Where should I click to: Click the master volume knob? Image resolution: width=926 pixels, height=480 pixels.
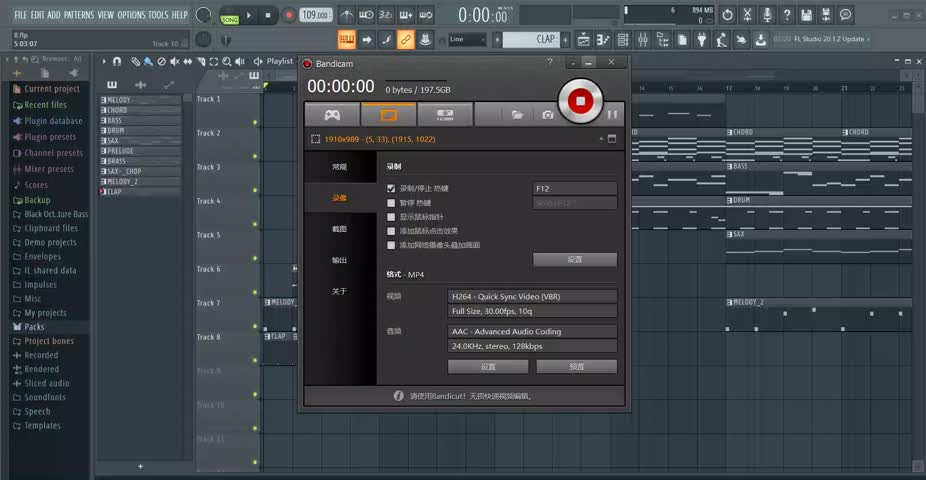coord(203,15)
